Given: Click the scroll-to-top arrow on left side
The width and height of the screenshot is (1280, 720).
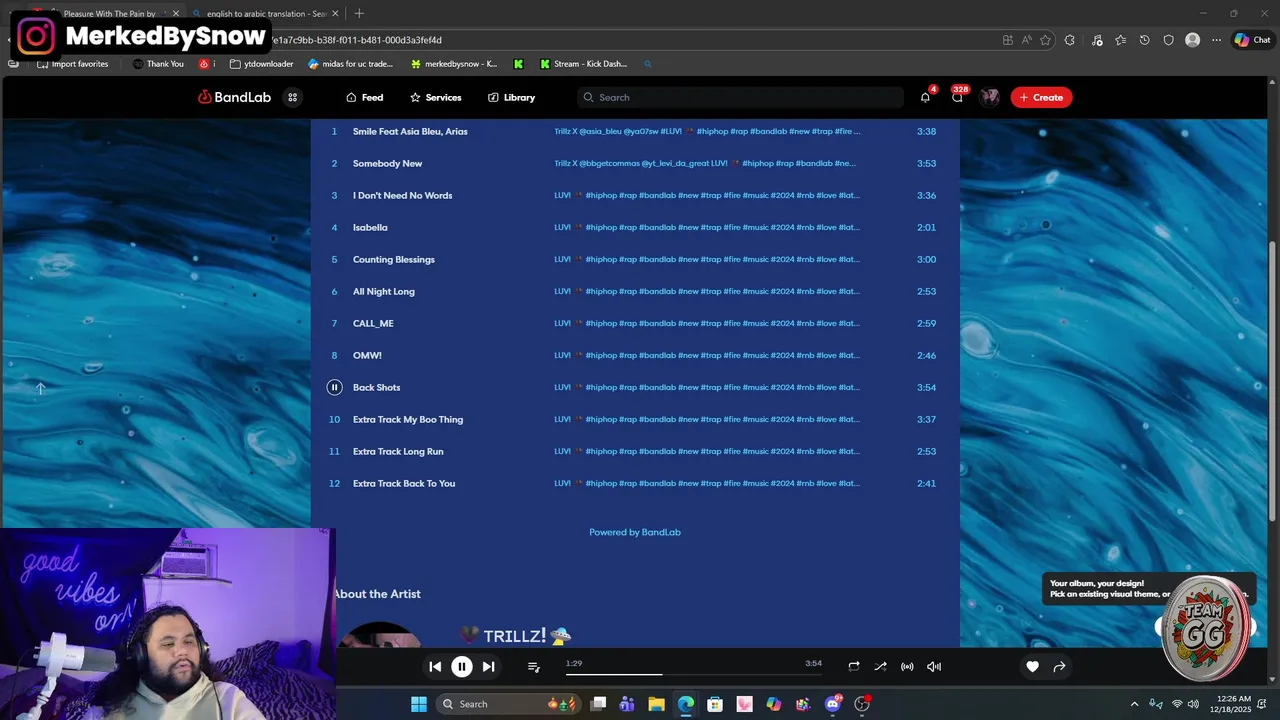Looking at the screenshot, I should point(40,388).
